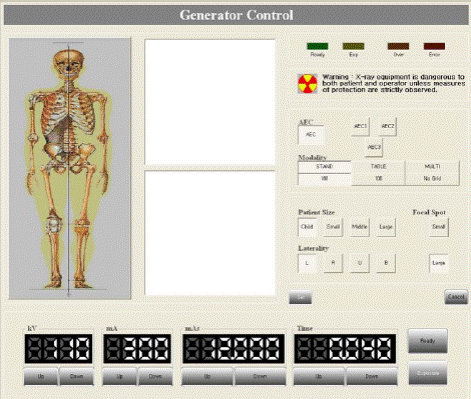Increase exposure Time with the Up button

[319, 377]
